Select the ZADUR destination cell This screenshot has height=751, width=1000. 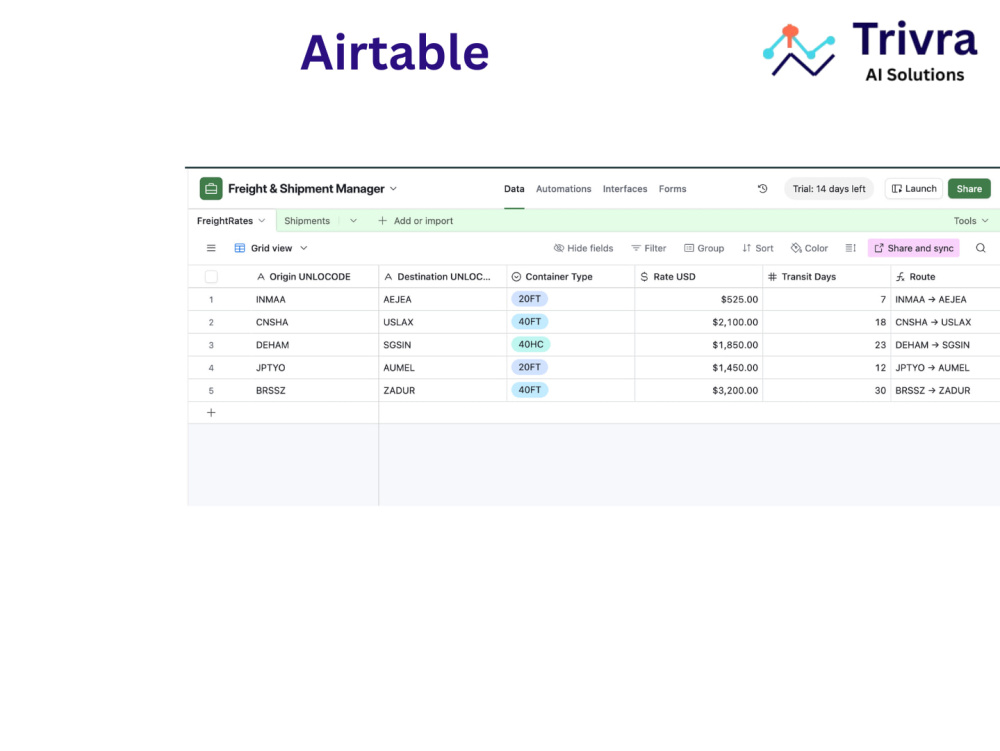443,390
